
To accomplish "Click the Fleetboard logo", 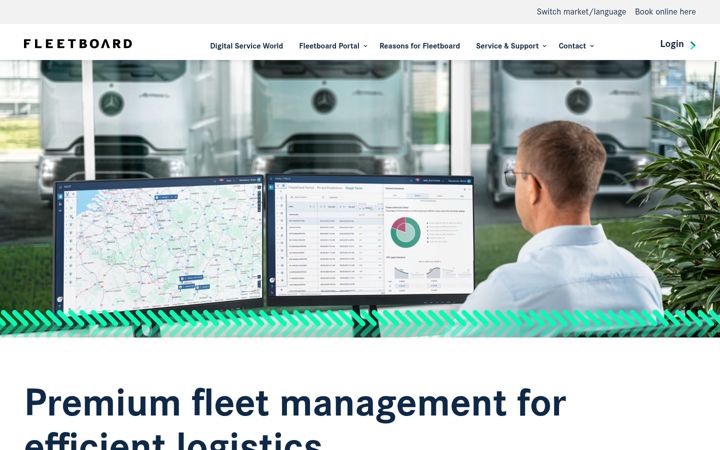I will [78, 44].
